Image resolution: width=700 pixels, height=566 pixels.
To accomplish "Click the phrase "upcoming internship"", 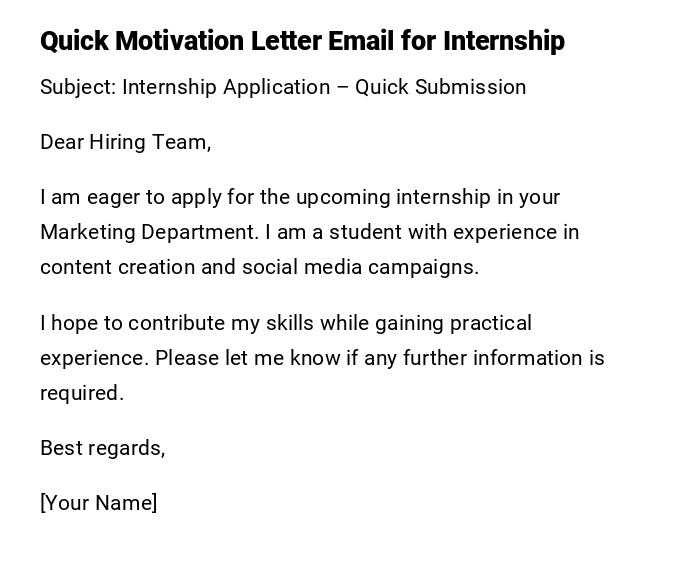I will [x=392, y=197].
